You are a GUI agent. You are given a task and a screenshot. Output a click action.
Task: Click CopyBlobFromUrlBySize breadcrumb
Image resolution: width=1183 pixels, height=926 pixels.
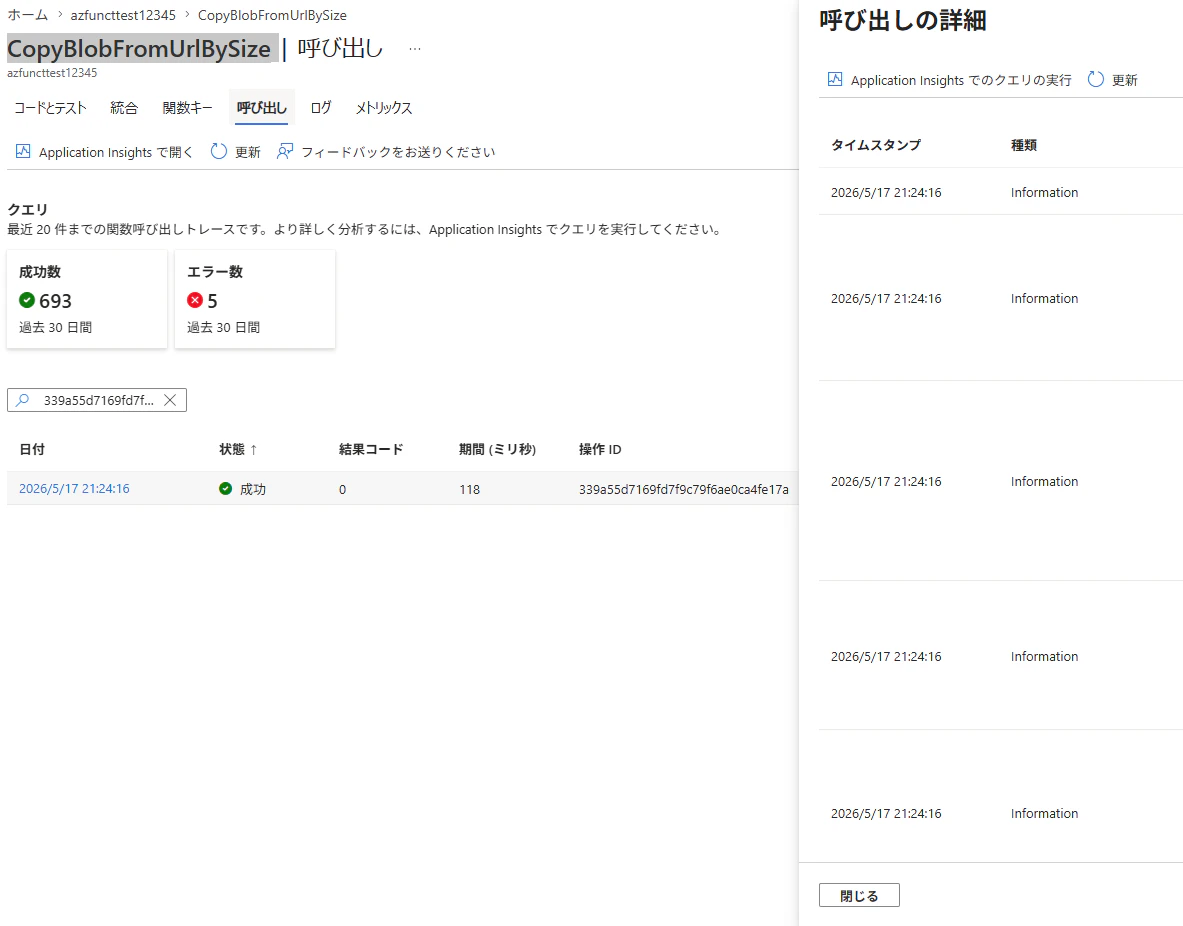click(272, 15)
